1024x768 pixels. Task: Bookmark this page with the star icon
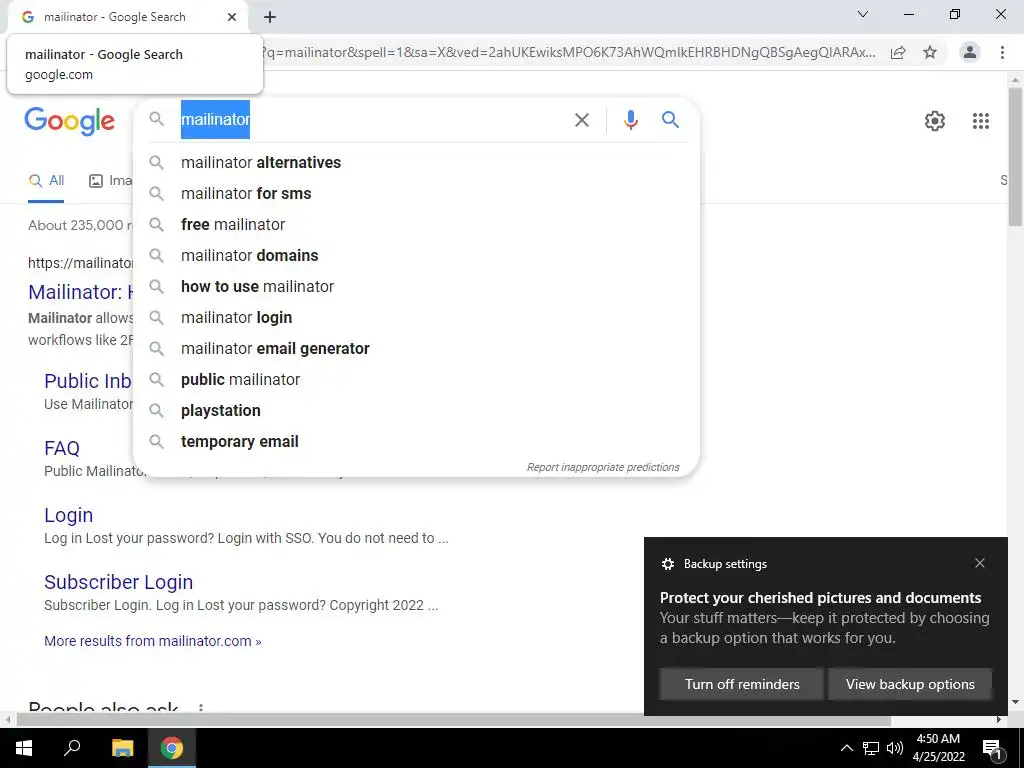(x=930, y=52)
